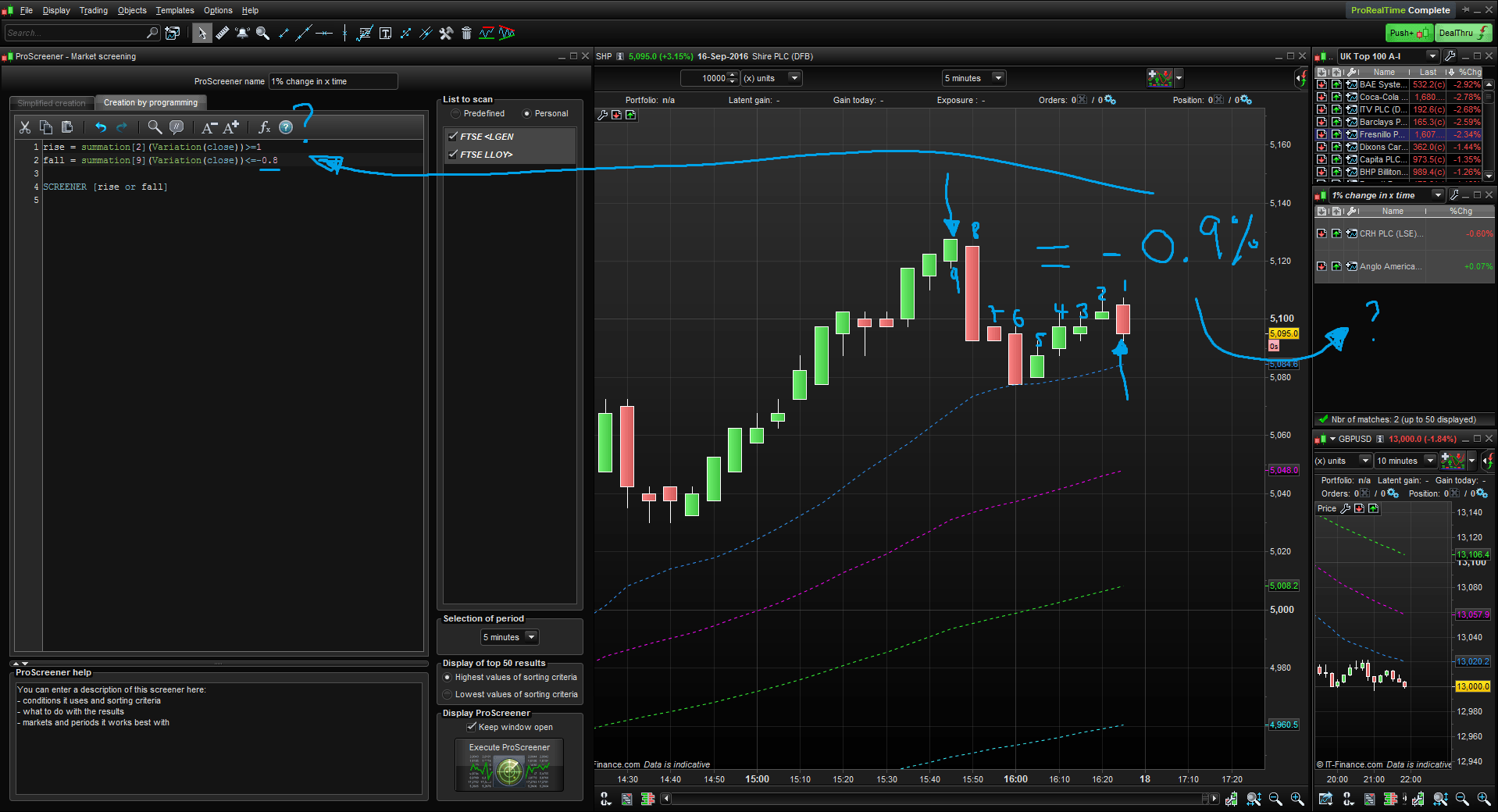Screen dimensions: 1498x812
Task: Open GBPUSD chart 10 minutes timeframe dropdown
Action: [x=1406, y=461]
